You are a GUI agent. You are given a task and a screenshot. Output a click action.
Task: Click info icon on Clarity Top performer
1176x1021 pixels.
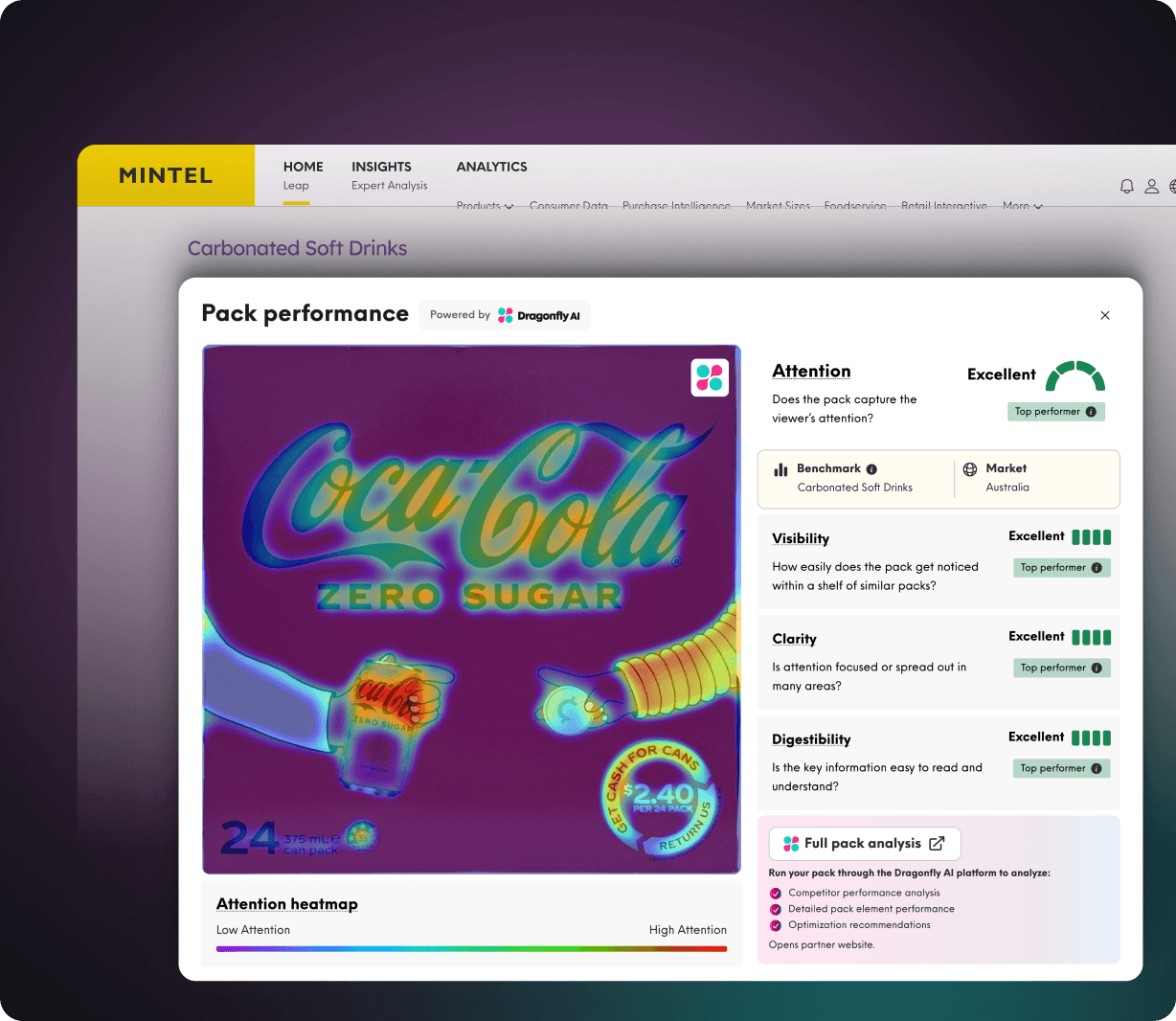pyautogui.click(x=1097, y=668)
